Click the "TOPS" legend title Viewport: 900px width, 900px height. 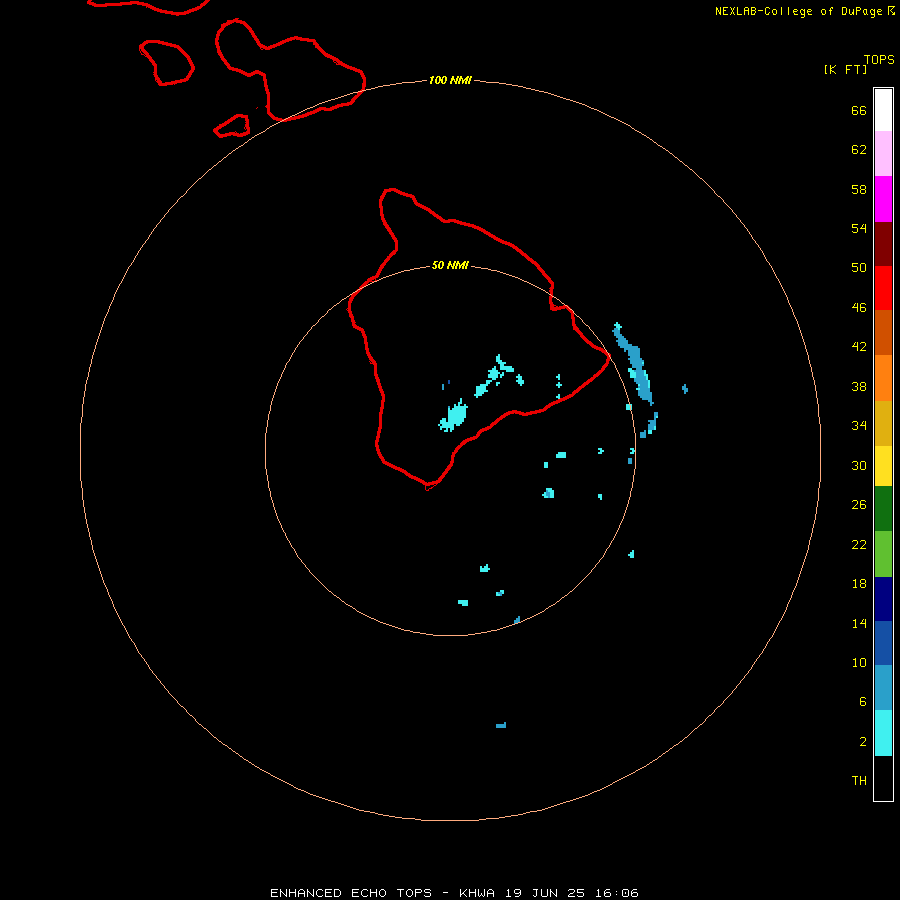point(879,59)
